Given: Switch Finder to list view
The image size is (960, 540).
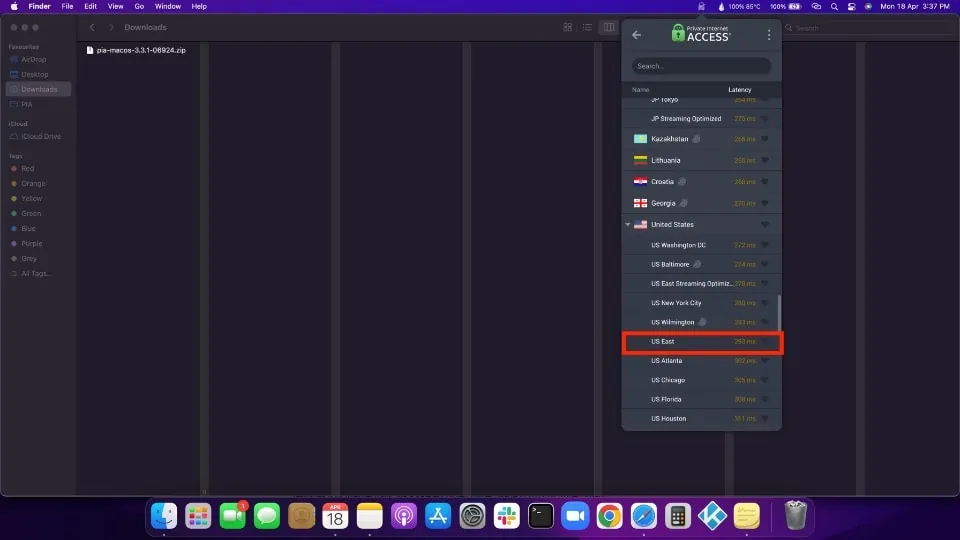Looking at the screenshot, I should [587, 27].
